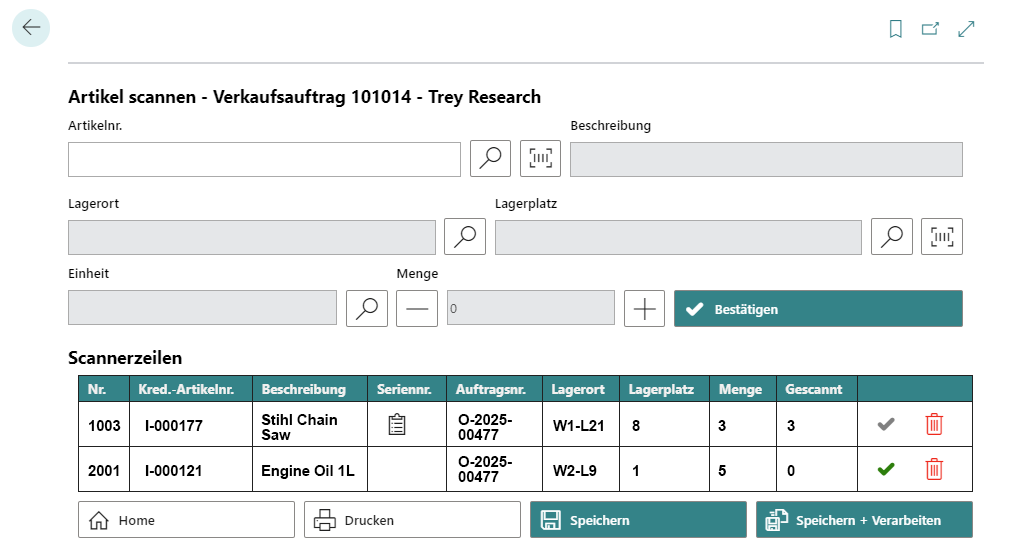Click the Lagerplatz field

click(x=678, y=237)
